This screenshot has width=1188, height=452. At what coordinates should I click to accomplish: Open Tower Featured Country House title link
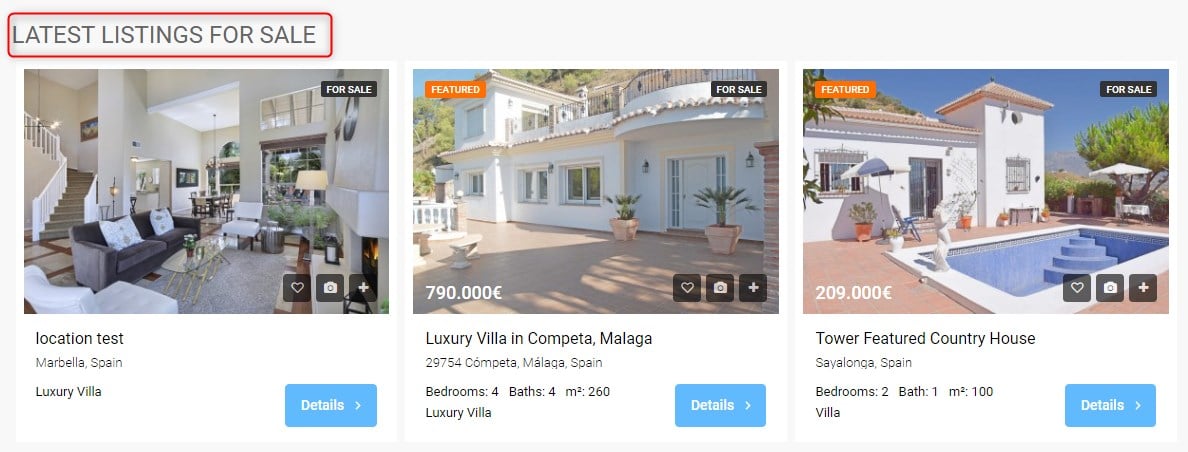[x=925, y=338]
